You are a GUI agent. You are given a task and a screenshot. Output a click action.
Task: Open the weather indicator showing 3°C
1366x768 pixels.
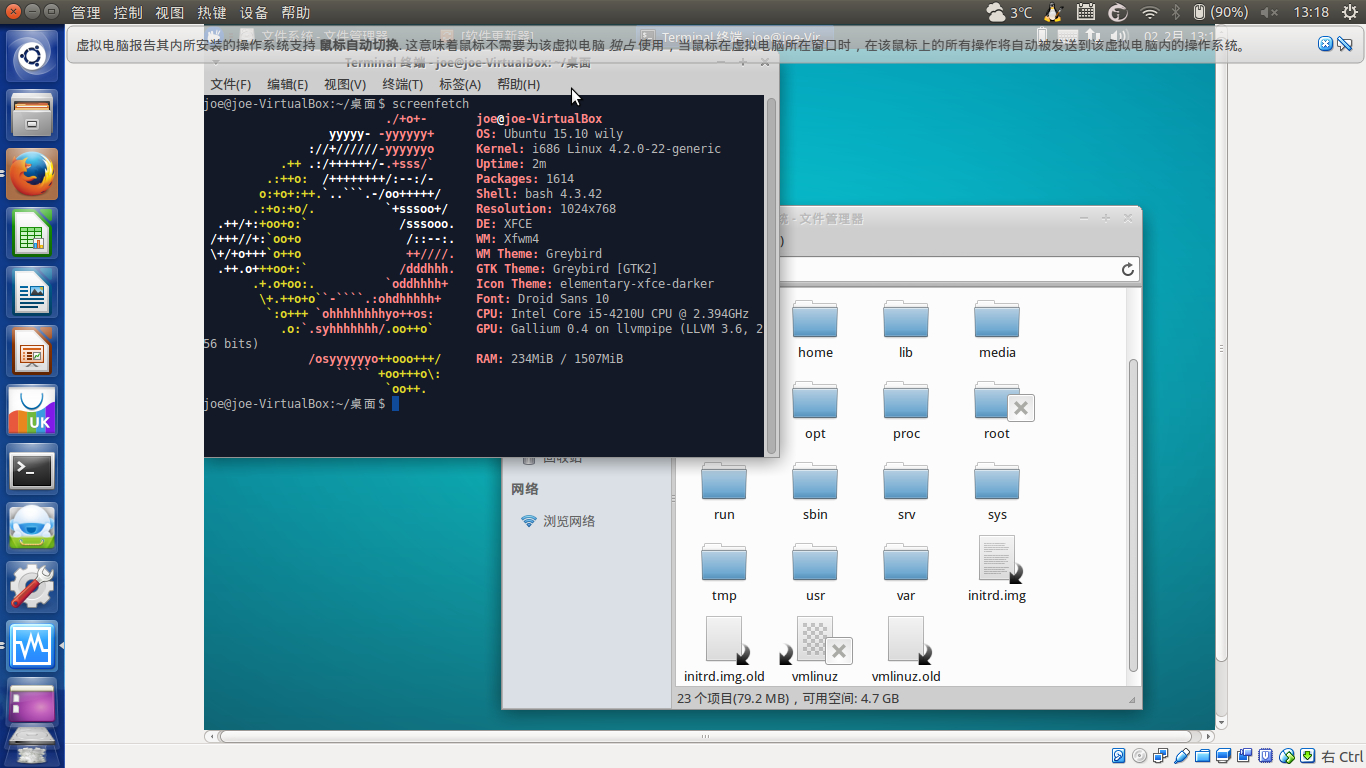click(1009, 12)
